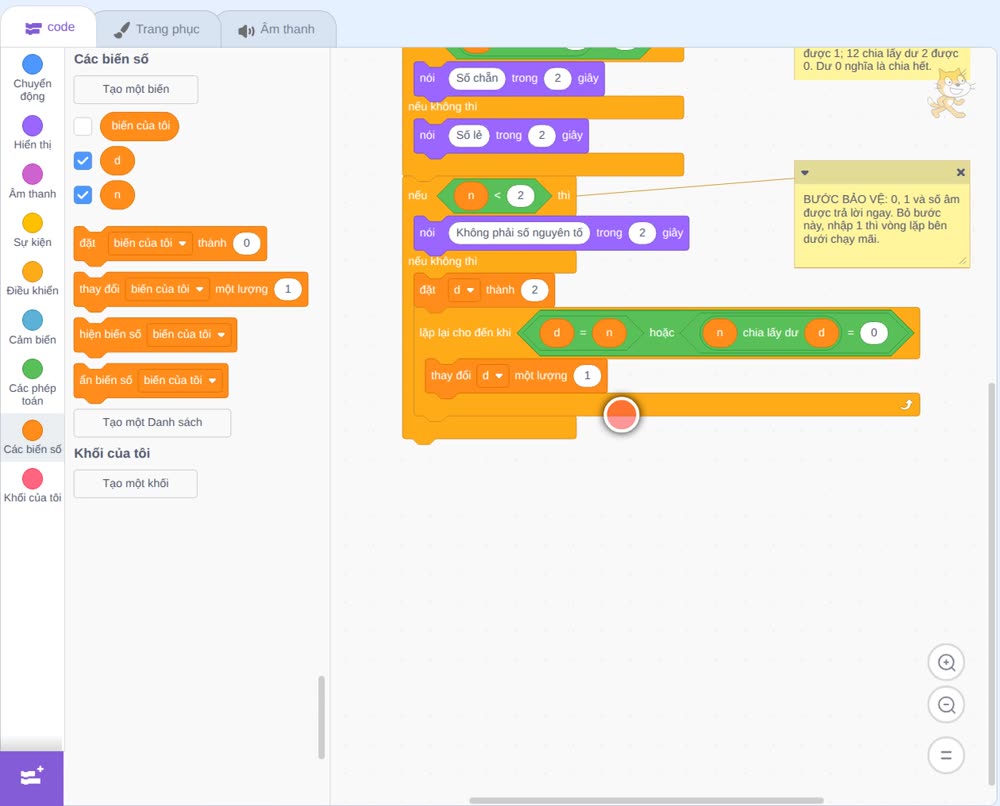The height and width of the screenshot is (806, 1000).
Task: Switch to the Trang phục tab
Action: coord(157,29)
